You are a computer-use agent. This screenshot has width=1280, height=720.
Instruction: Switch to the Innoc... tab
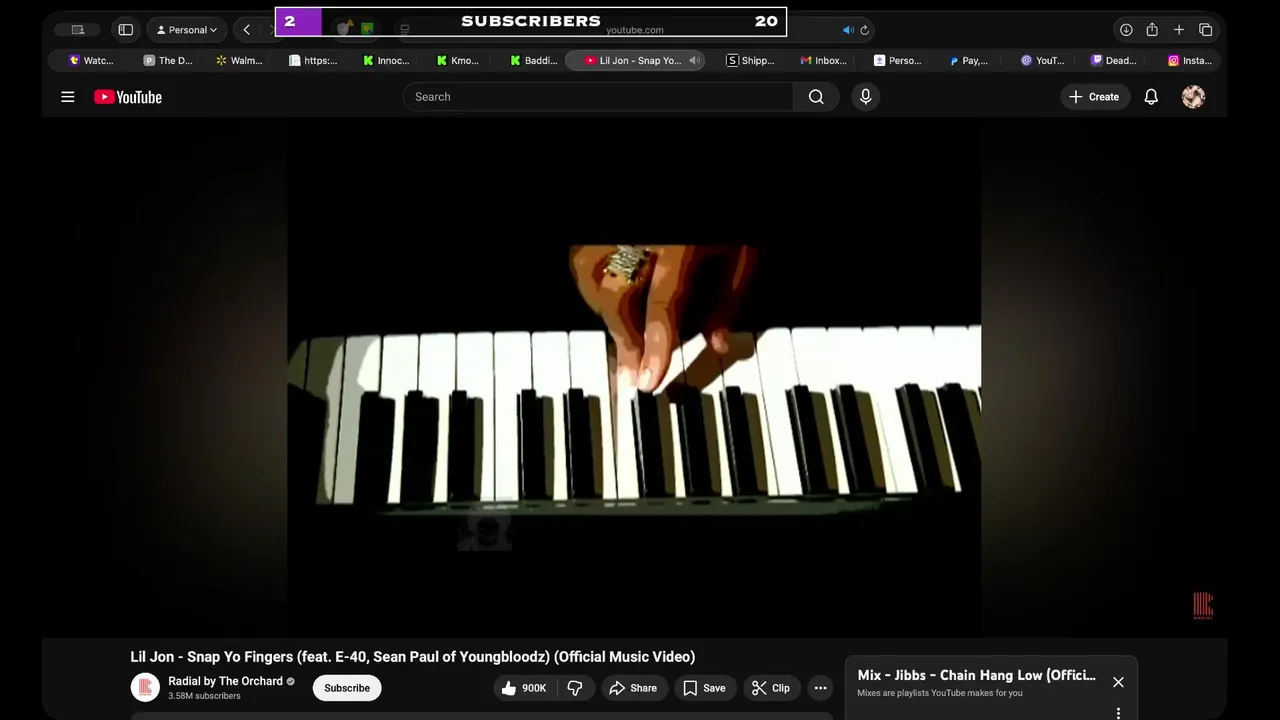point(386,60)
